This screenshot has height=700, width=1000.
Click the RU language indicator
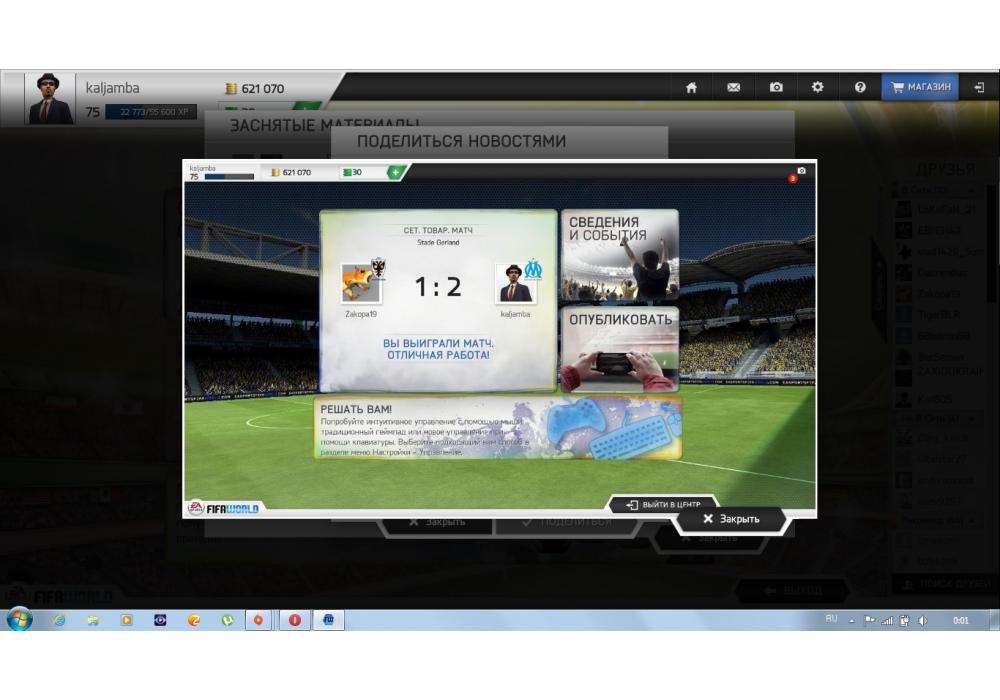831,619
